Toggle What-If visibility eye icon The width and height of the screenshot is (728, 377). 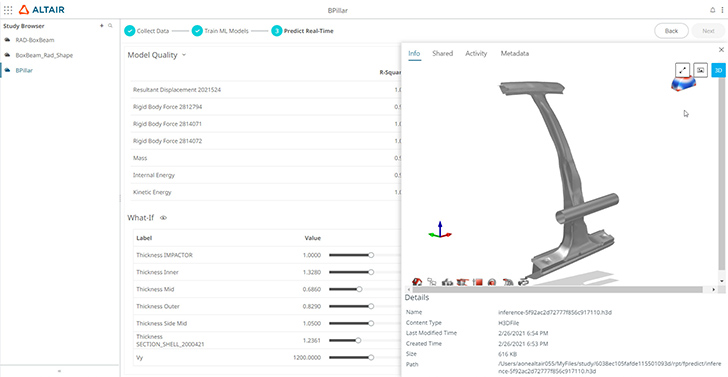(163, 217)
